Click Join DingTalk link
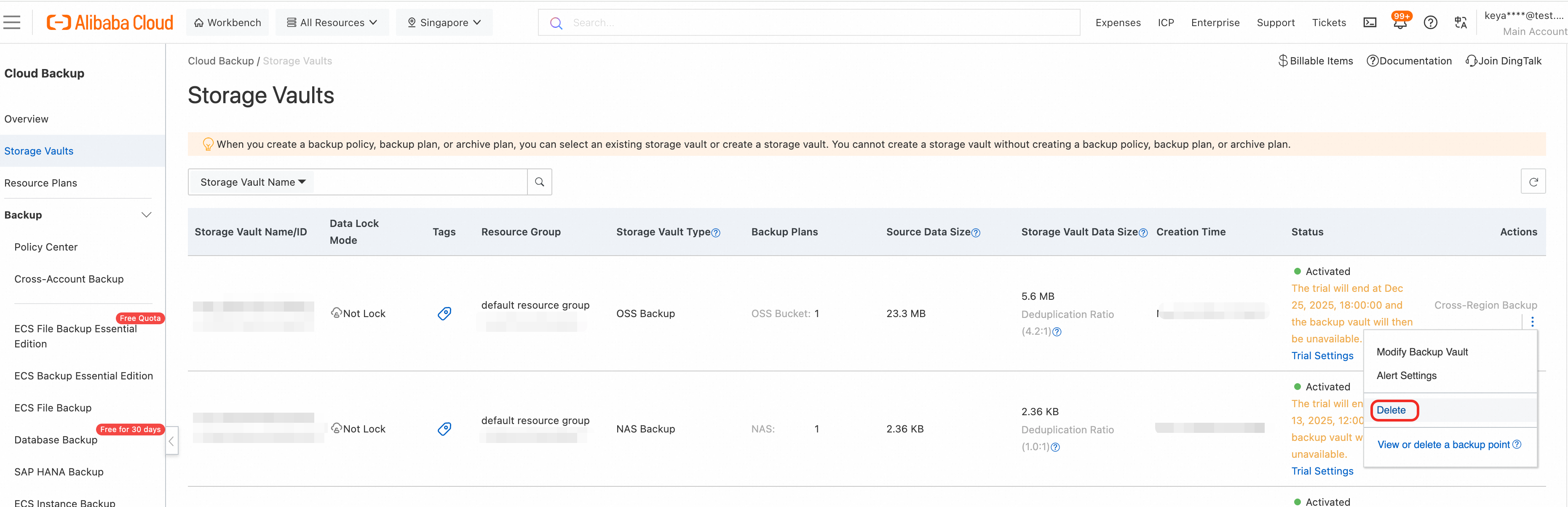The height and width of the screenshot is (507, 1568). pos(1504,61)
